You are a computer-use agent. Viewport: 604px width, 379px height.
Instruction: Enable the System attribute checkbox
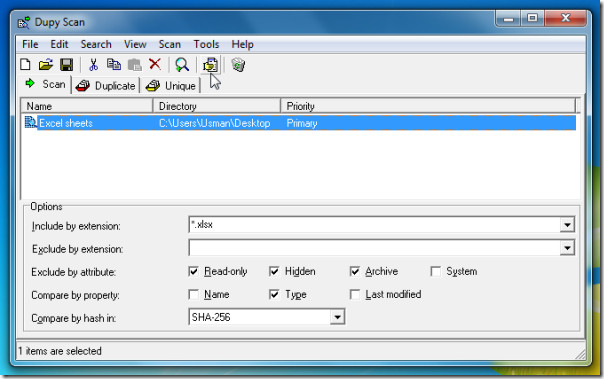436,272
